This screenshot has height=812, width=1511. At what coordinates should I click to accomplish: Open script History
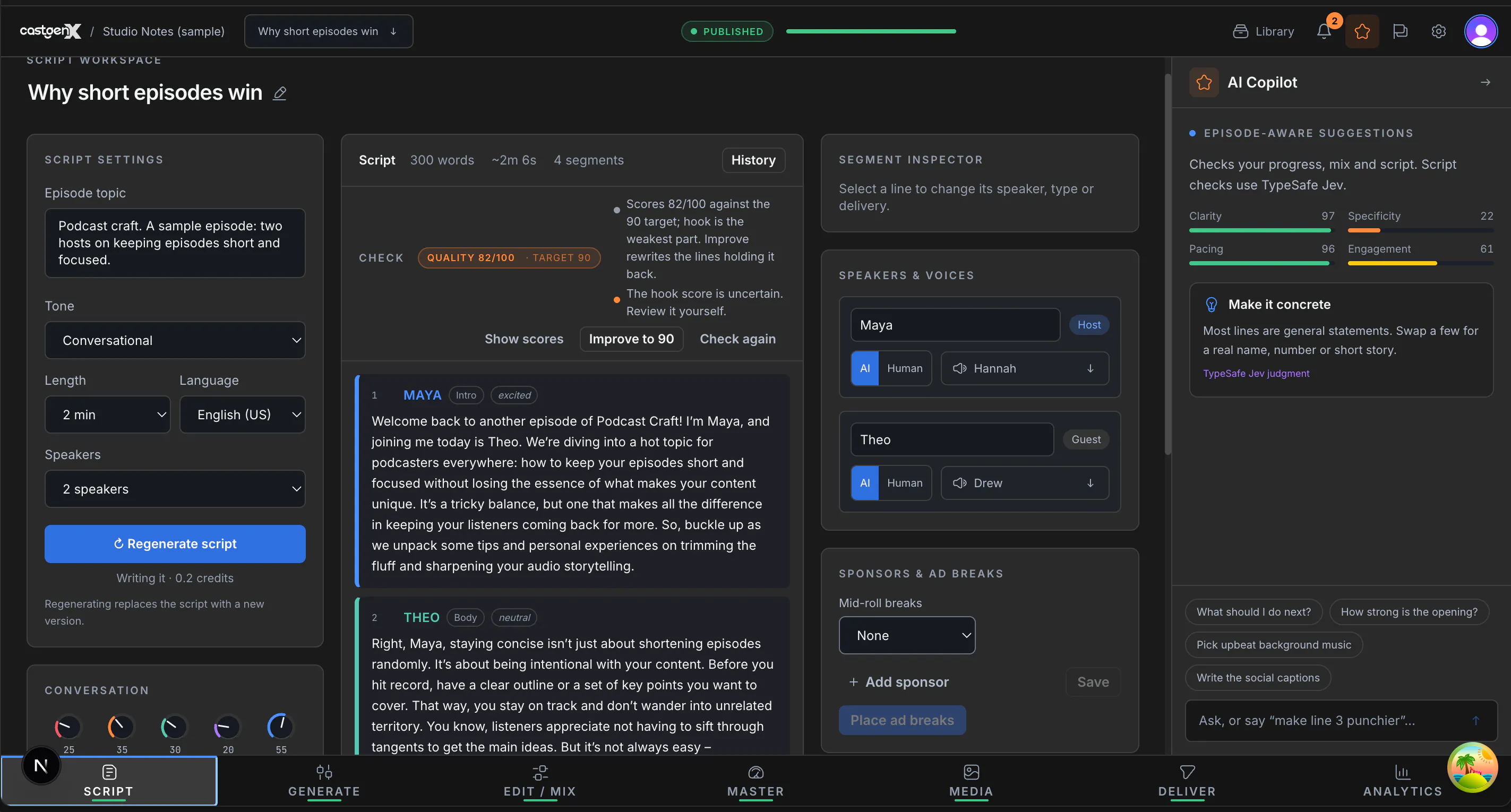[x=753, y=160]
